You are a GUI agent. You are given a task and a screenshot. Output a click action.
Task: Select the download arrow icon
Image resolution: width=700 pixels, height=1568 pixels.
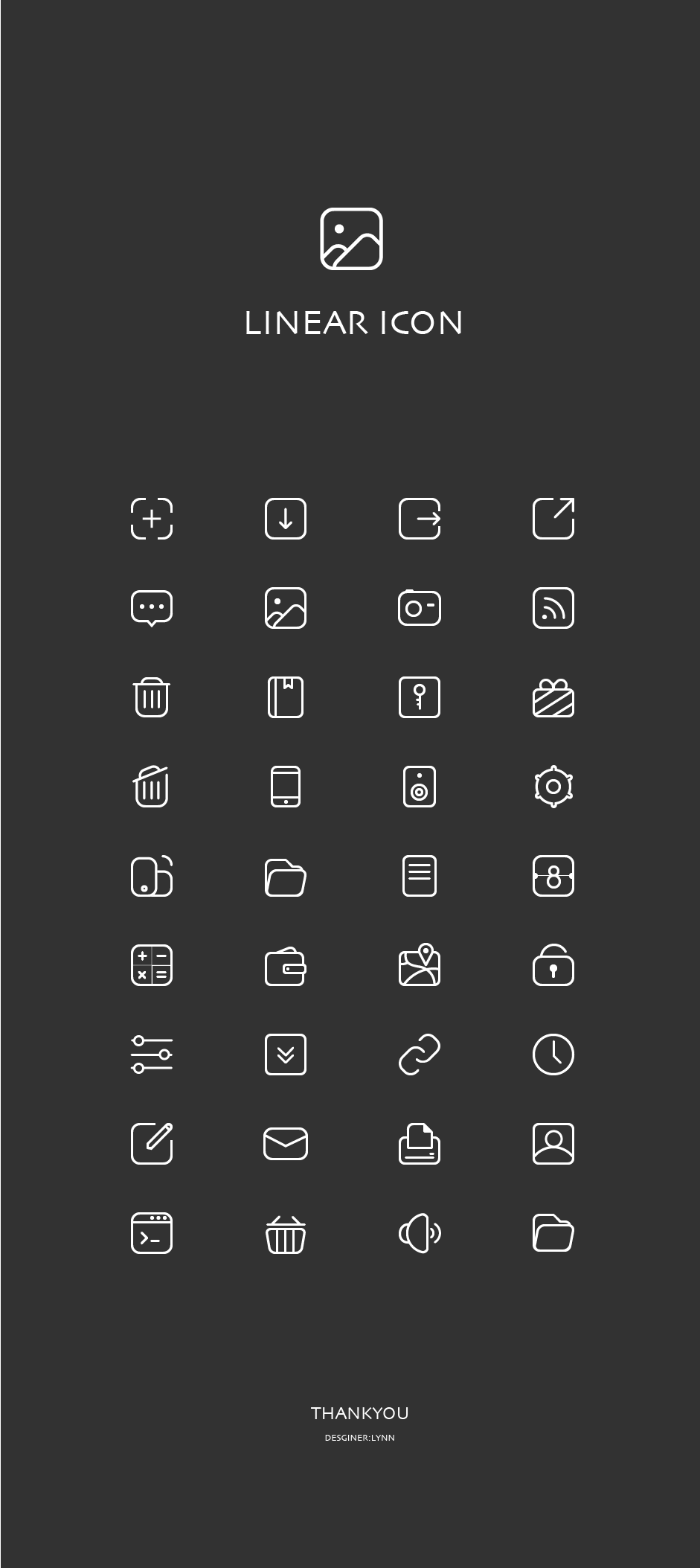coord(286,519)
